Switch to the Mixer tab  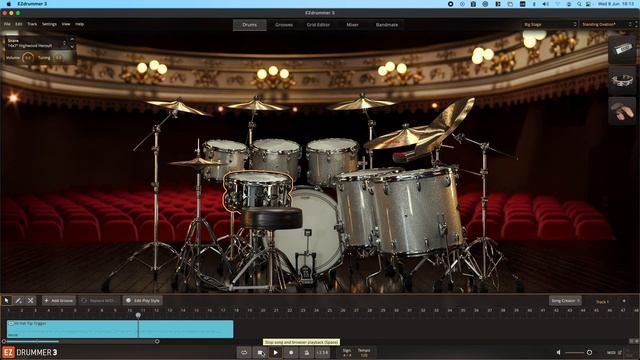coord(352,24)
